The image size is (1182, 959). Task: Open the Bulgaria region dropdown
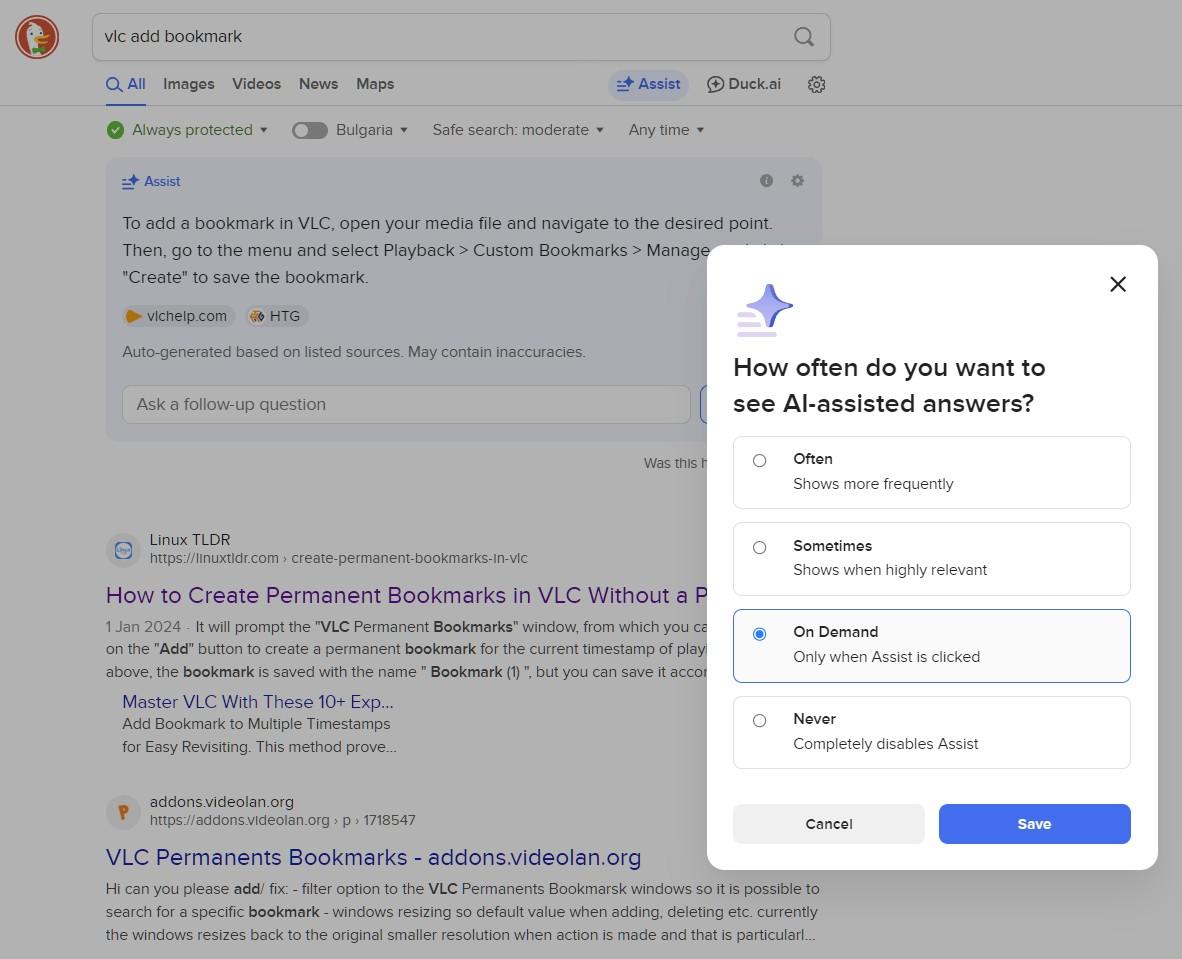(x=372, y=130)
